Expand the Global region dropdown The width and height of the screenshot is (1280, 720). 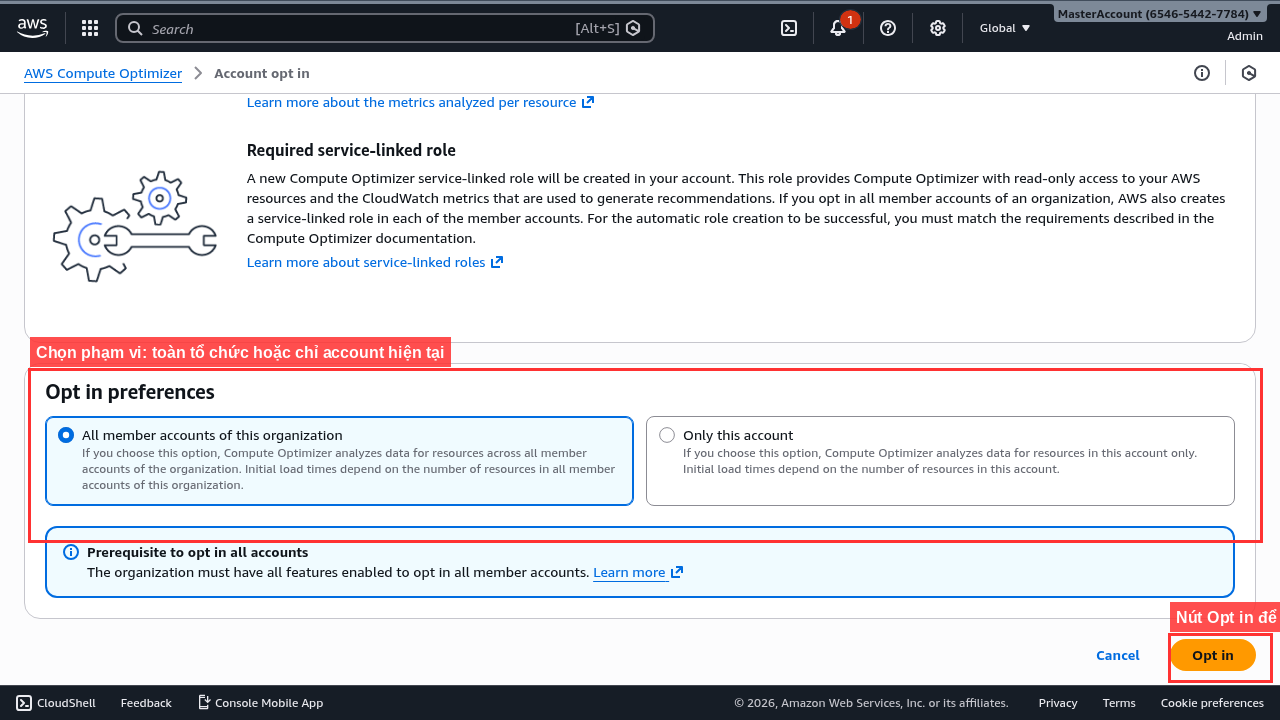click(x=1004, y=28)
